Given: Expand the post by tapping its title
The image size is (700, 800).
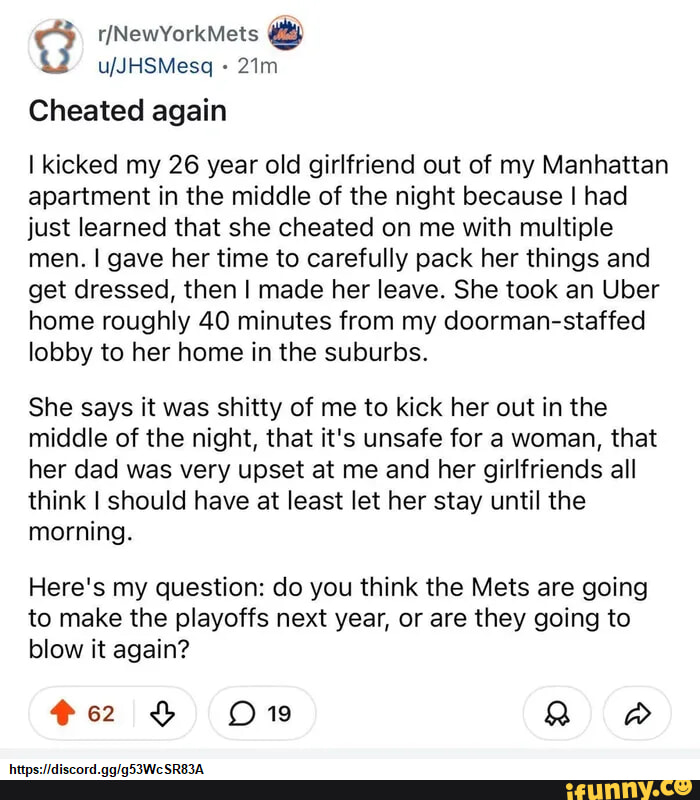Looking at the screenshot, I should [x=126, y=111].
